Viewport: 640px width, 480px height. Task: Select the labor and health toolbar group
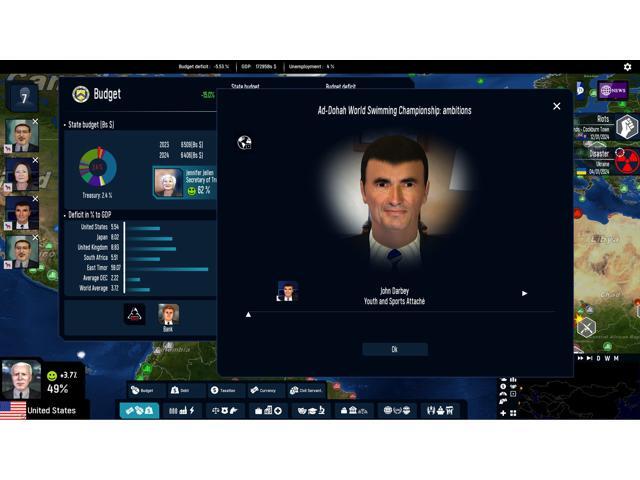pyautogui.click(x=268, y=410)
